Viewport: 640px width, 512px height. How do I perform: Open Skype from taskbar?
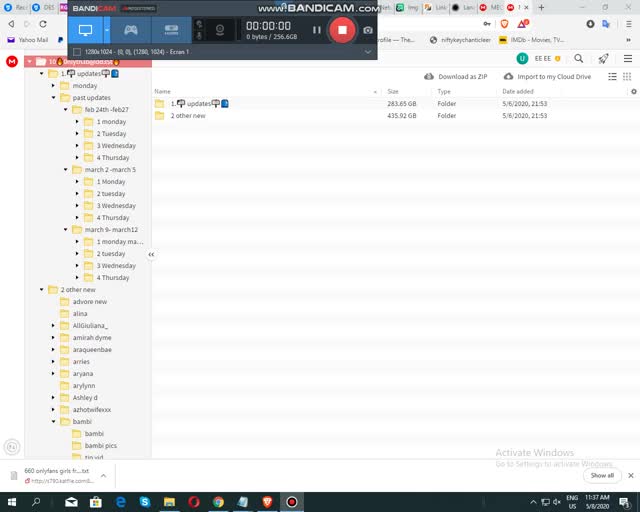pyautogui.click(x=145, y=502)
